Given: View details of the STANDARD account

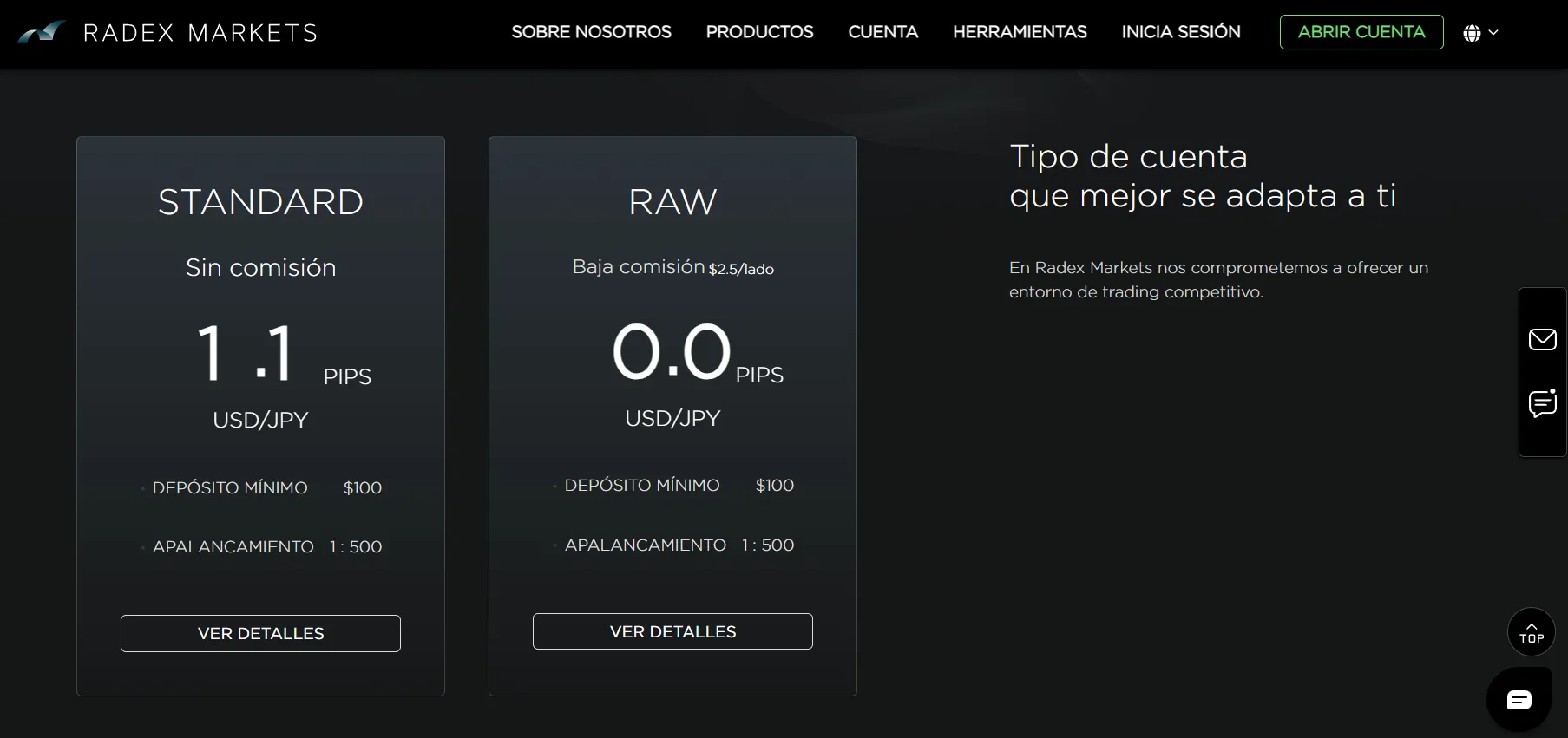Looking at the screenshot, I should coord(260,633).
